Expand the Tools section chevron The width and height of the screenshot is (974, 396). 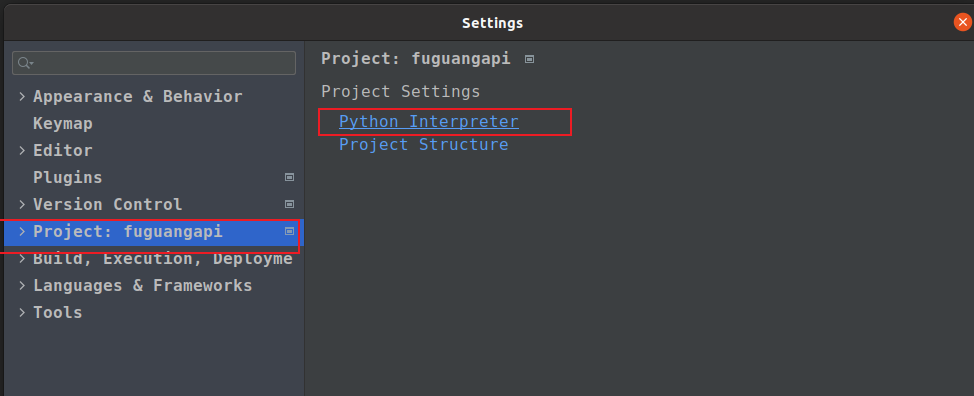[x=22, y=312]
